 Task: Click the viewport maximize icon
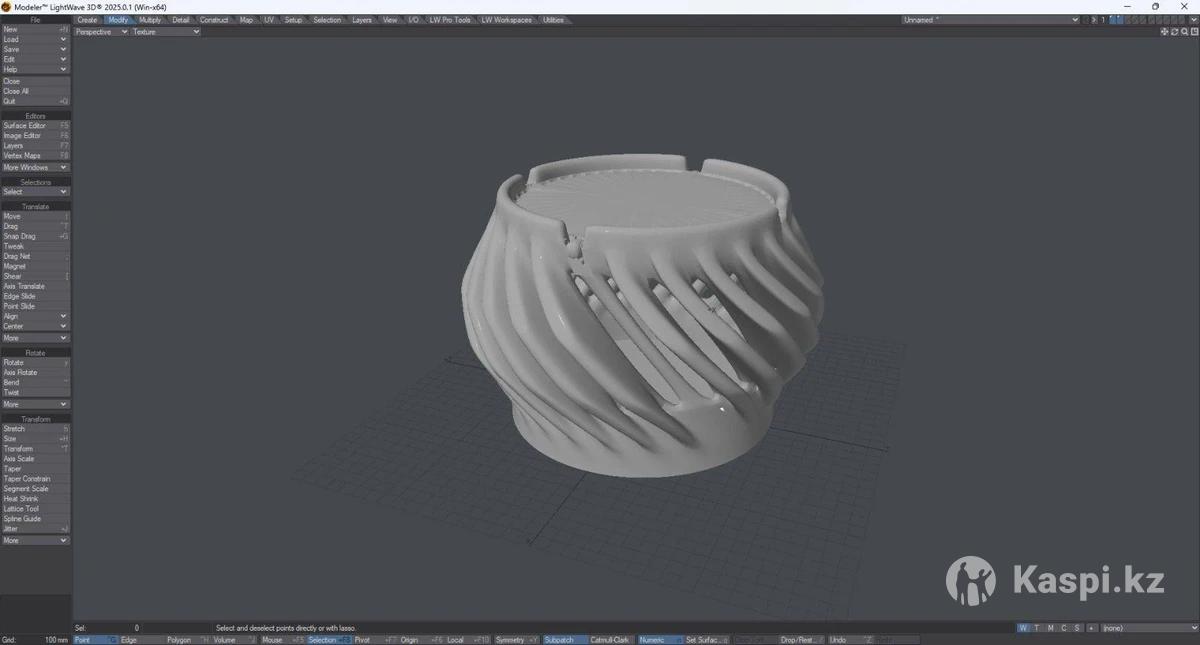(1194, 32)
